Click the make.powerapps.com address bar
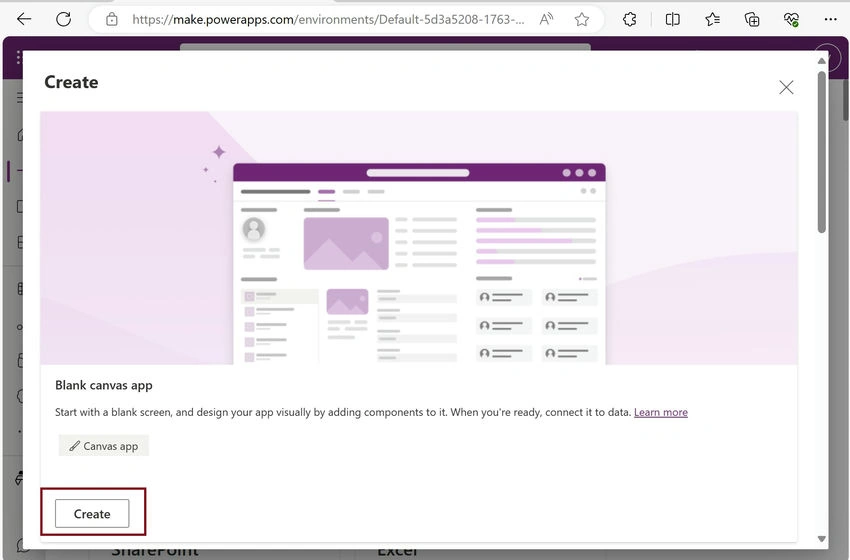 click(x=328, y=20)
